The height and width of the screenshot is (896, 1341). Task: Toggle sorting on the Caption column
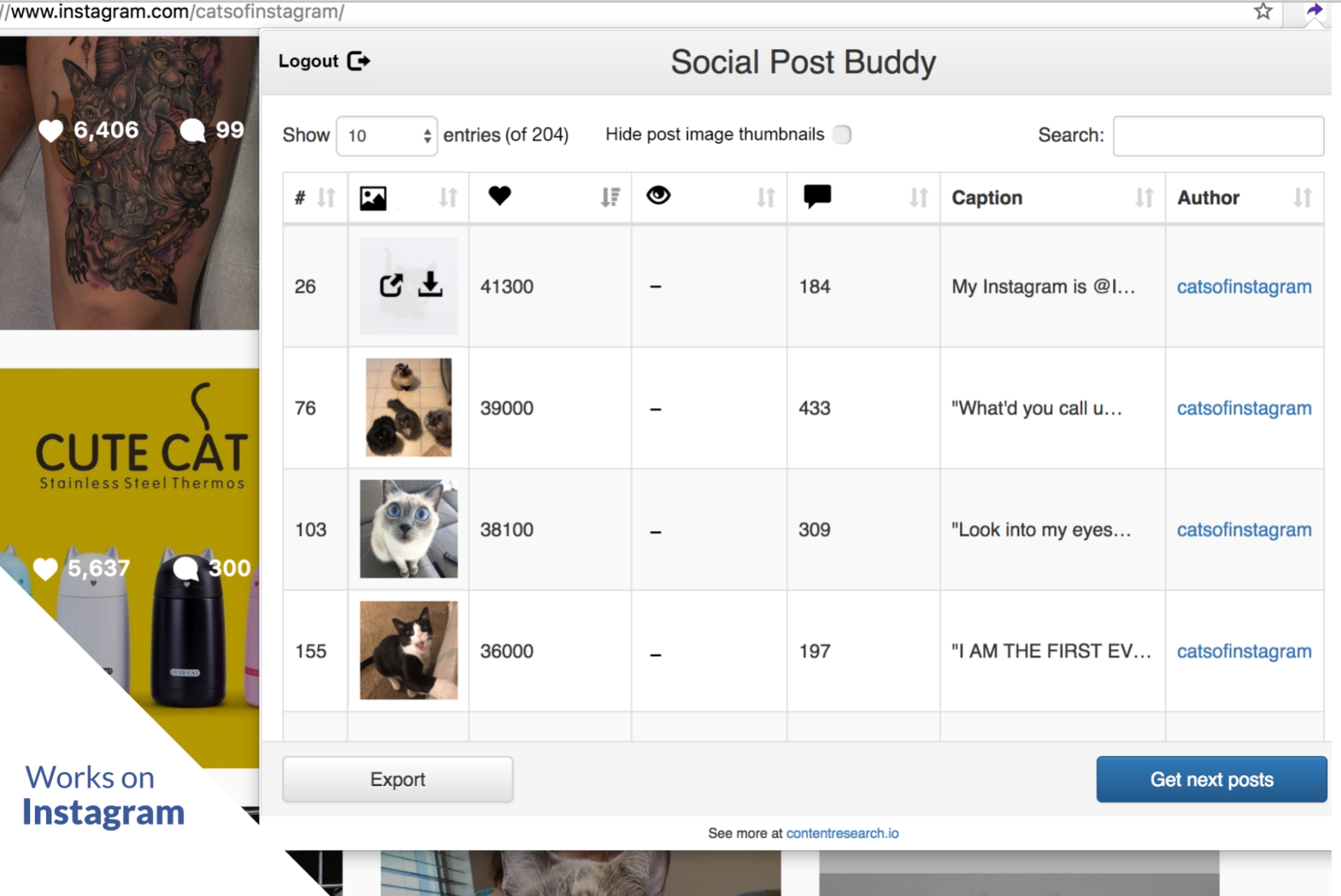click(1143, 197)
